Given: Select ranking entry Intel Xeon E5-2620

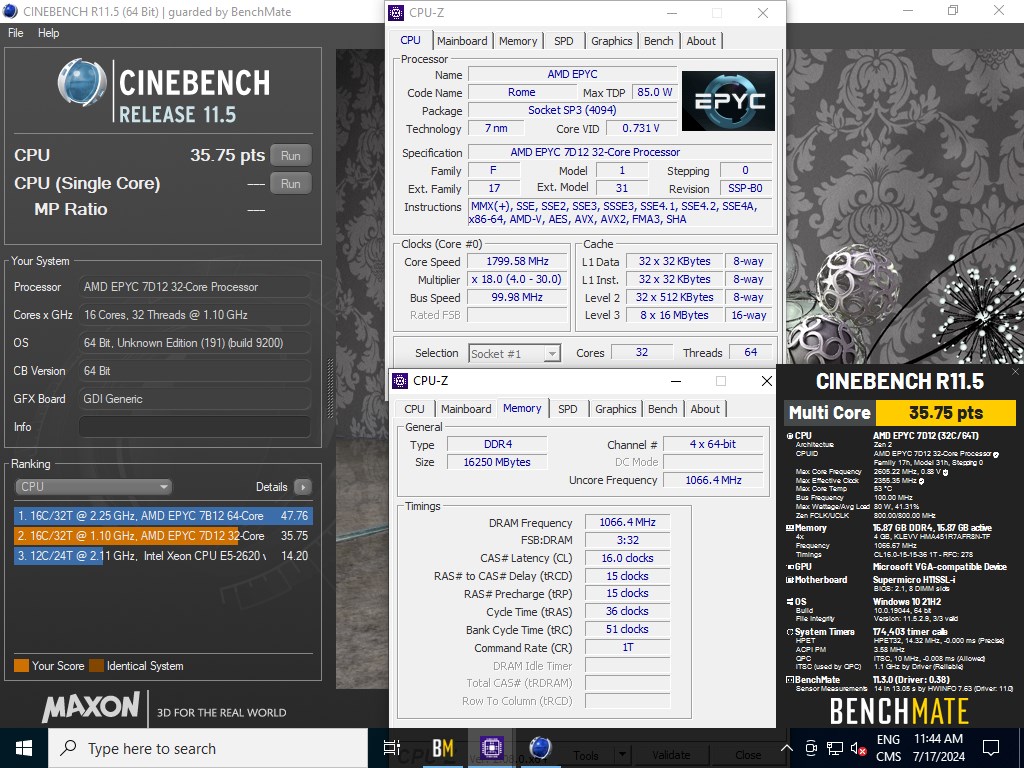Looking at the screenshot, I should [163, 556].
